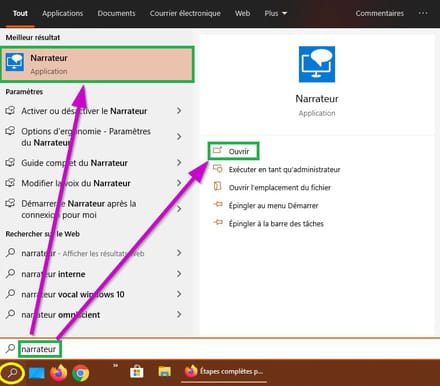Expand arrow for Activer ou désactiver le Narrateur

pyautogui.click(x=179, y=111)
